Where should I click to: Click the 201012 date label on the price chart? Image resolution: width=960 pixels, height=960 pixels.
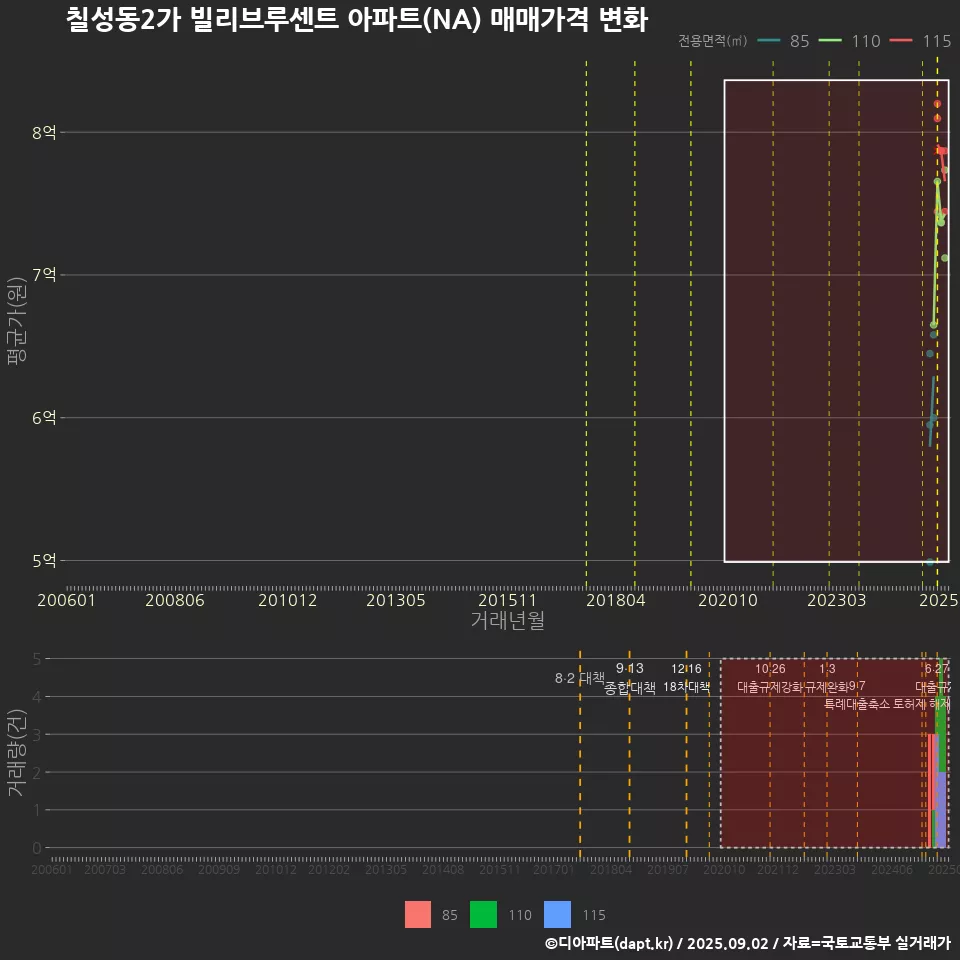pyautogui.click(x=287, y=600)
